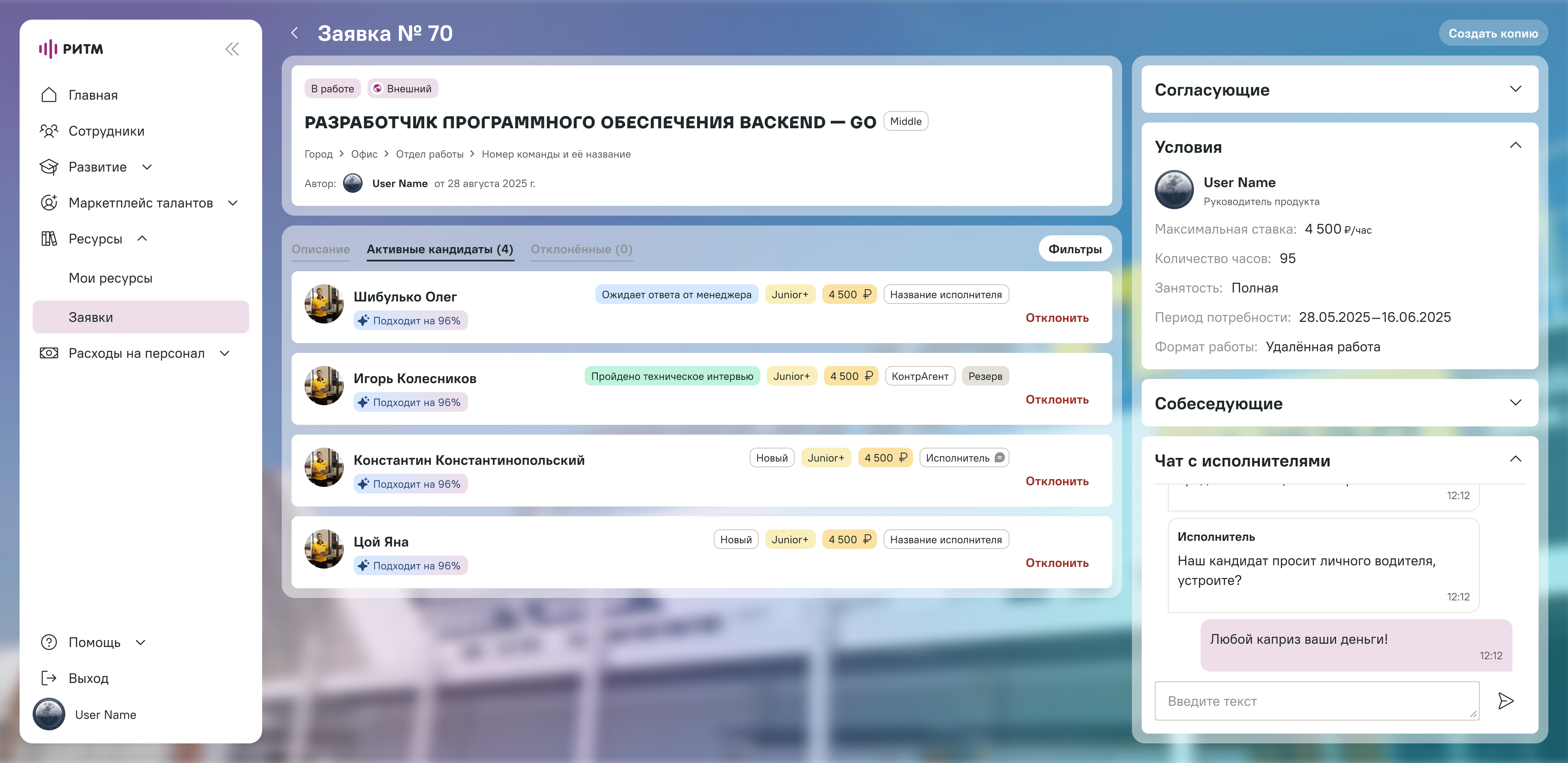Viewport: 1568px width, 763px height.
Task: Click the Сотрудники people icon
Action: pos(49,131)
